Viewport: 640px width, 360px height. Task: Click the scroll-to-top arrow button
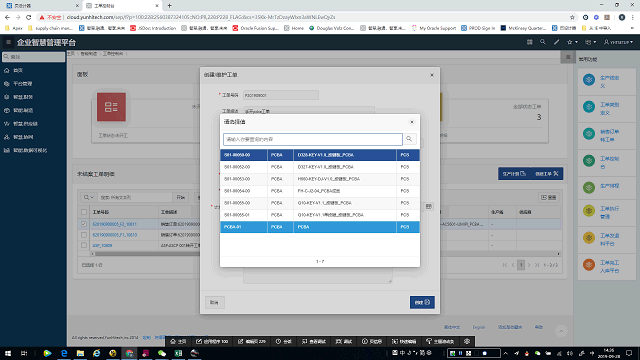tap(561, 331)
